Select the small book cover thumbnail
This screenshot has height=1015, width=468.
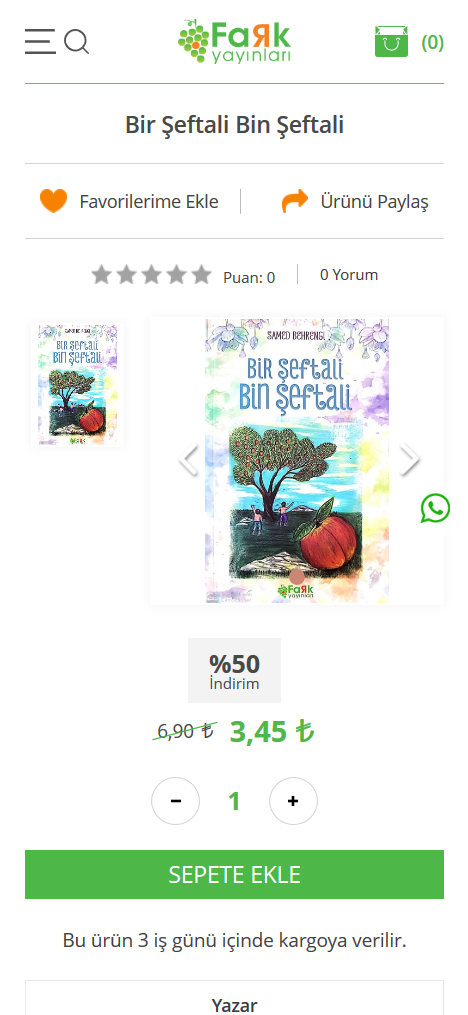tap(78, 385)
